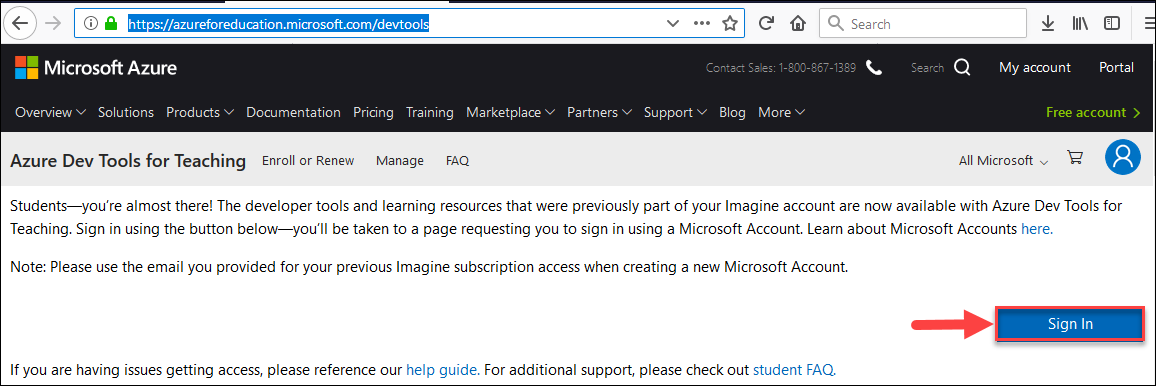
Task: Click the Azure search magnifier icon
Action: [961, 68]
